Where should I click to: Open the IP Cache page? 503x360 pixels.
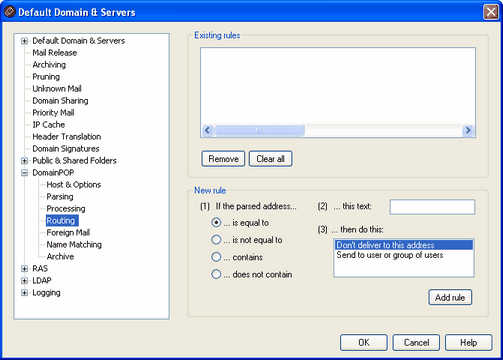coord(49,125)
